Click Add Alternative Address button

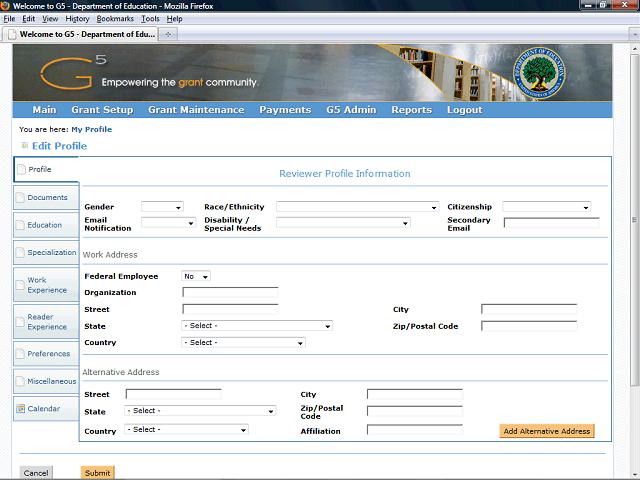(x=546, y=431)
